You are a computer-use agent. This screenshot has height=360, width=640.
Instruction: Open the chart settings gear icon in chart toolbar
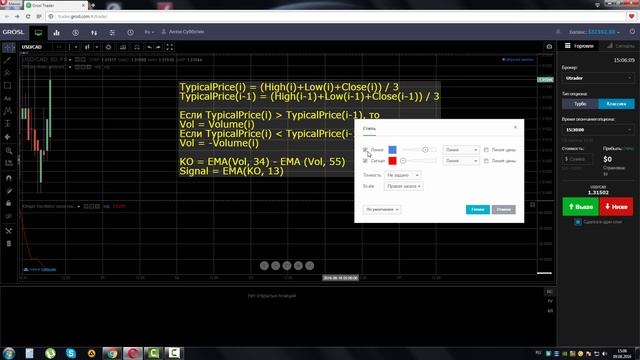coord(108,47)
